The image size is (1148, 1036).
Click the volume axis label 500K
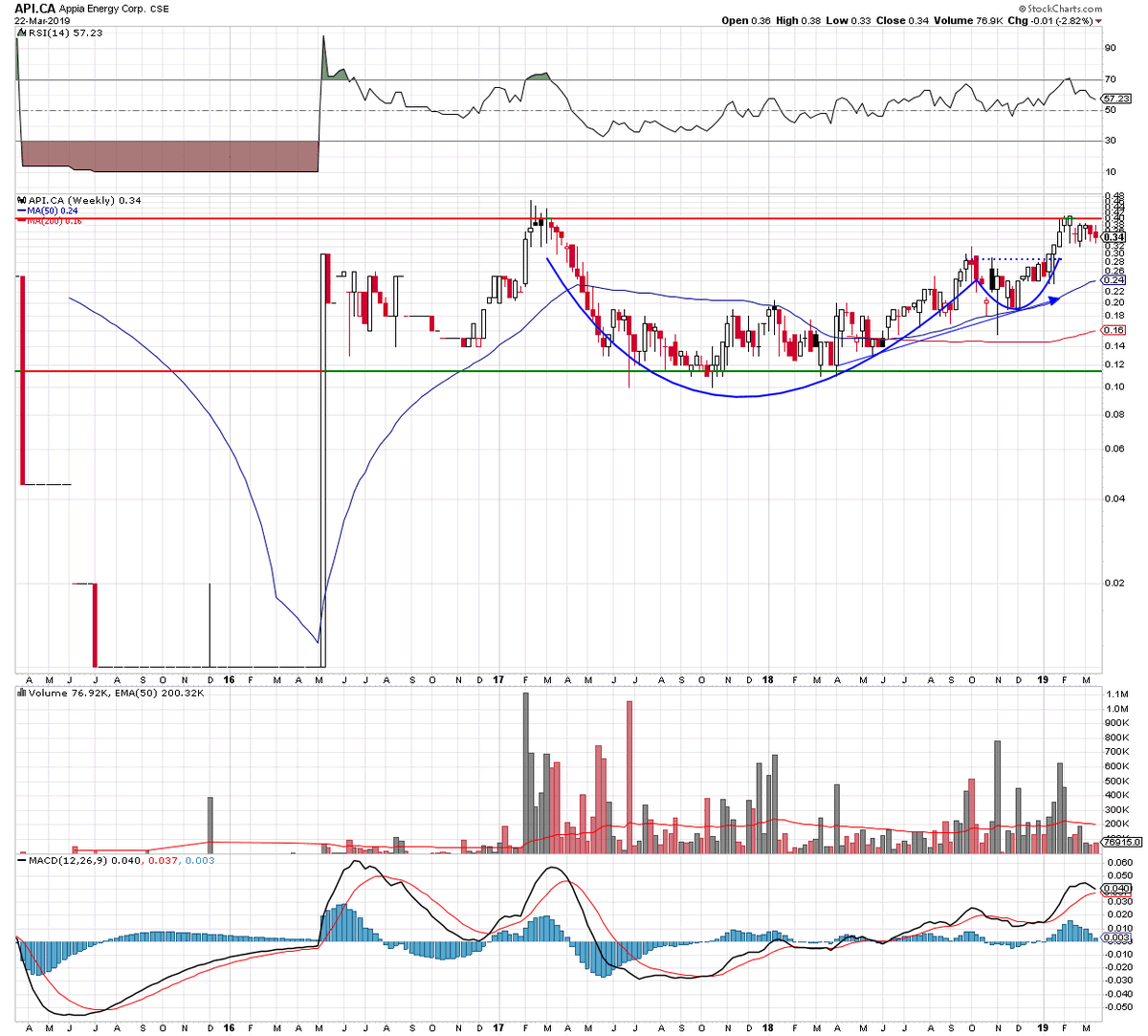[x=1115, y=781]
